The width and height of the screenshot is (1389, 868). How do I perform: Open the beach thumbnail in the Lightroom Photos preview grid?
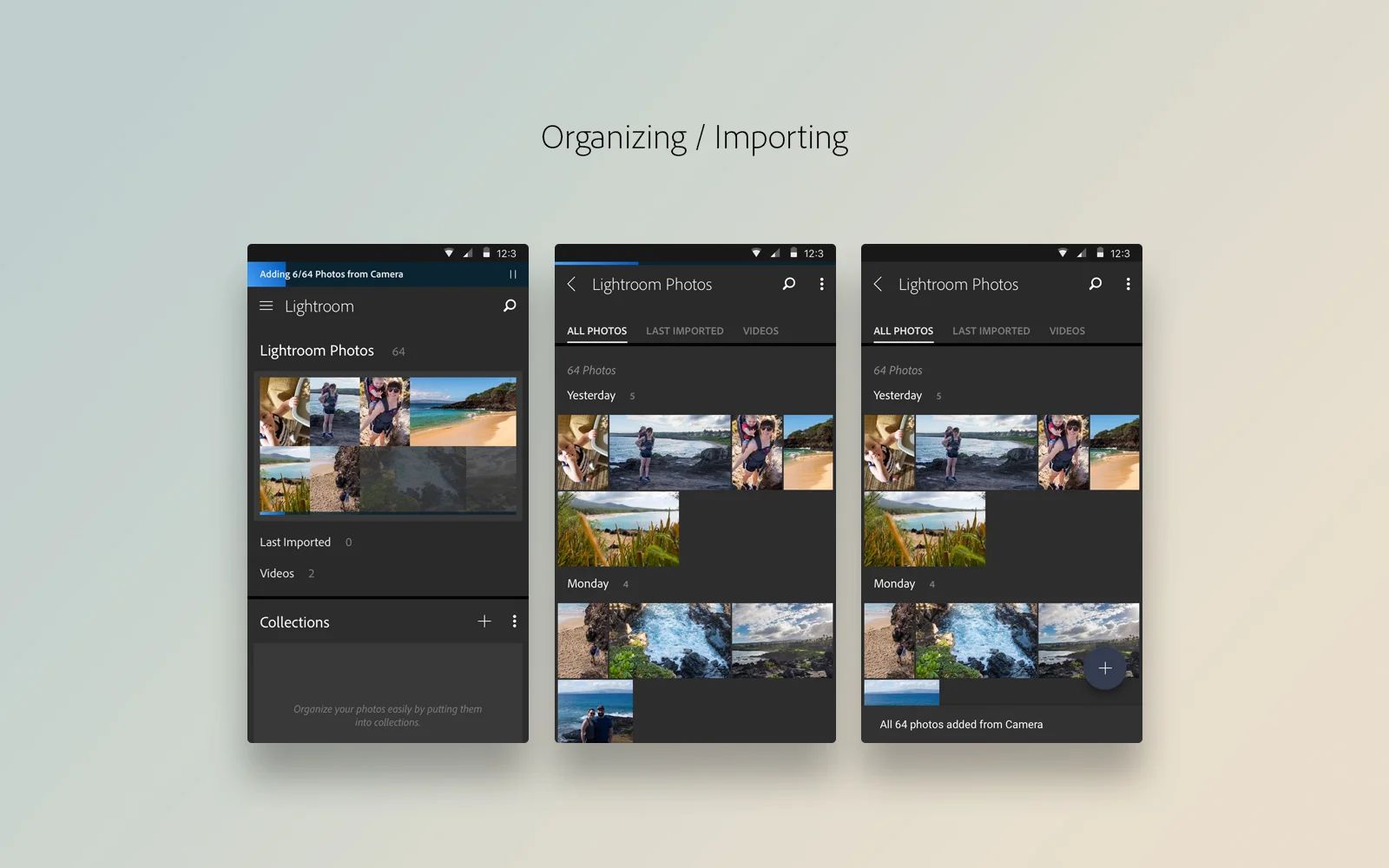click(463, 411)
